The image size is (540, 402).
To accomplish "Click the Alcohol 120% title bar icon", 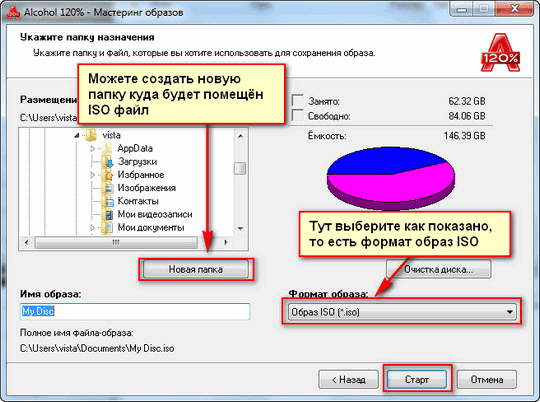I will (13, 13).
